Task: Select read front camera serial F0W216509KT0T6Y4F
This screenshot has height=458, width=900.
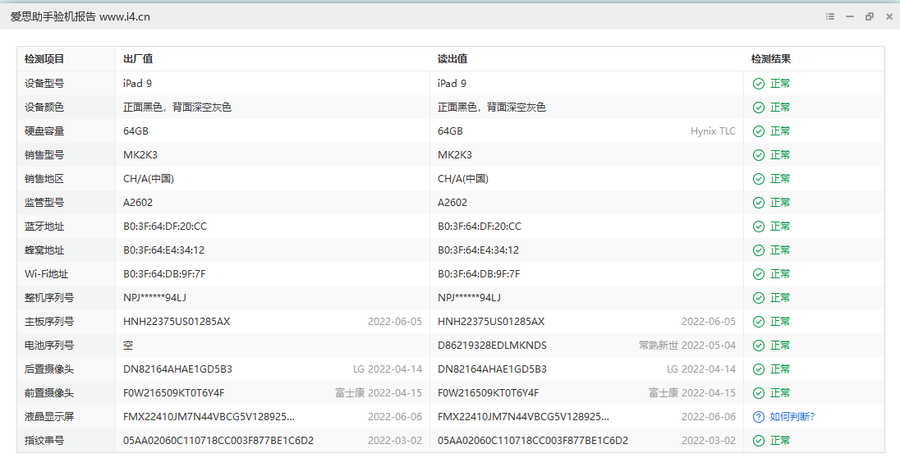Action: coord(488,393)
